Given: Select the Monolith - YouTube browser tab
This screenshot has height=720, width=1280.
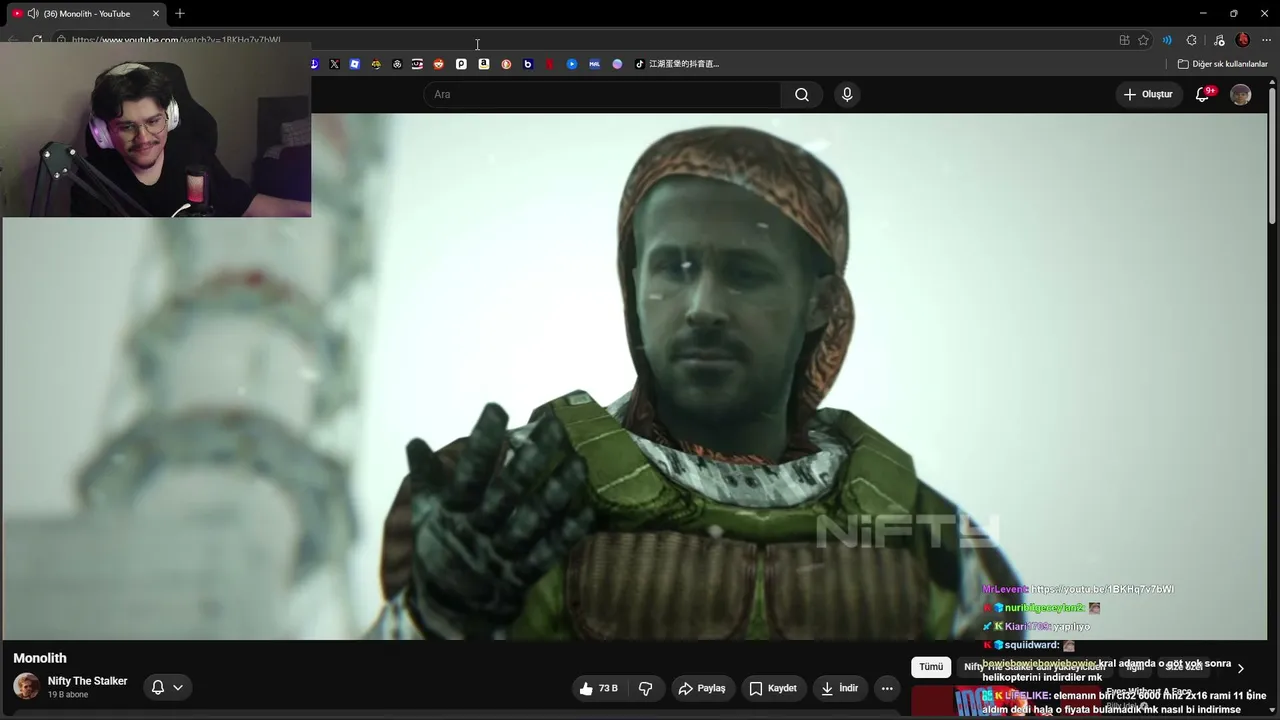Looking at the screenshot, I should (x=87, y=14).
